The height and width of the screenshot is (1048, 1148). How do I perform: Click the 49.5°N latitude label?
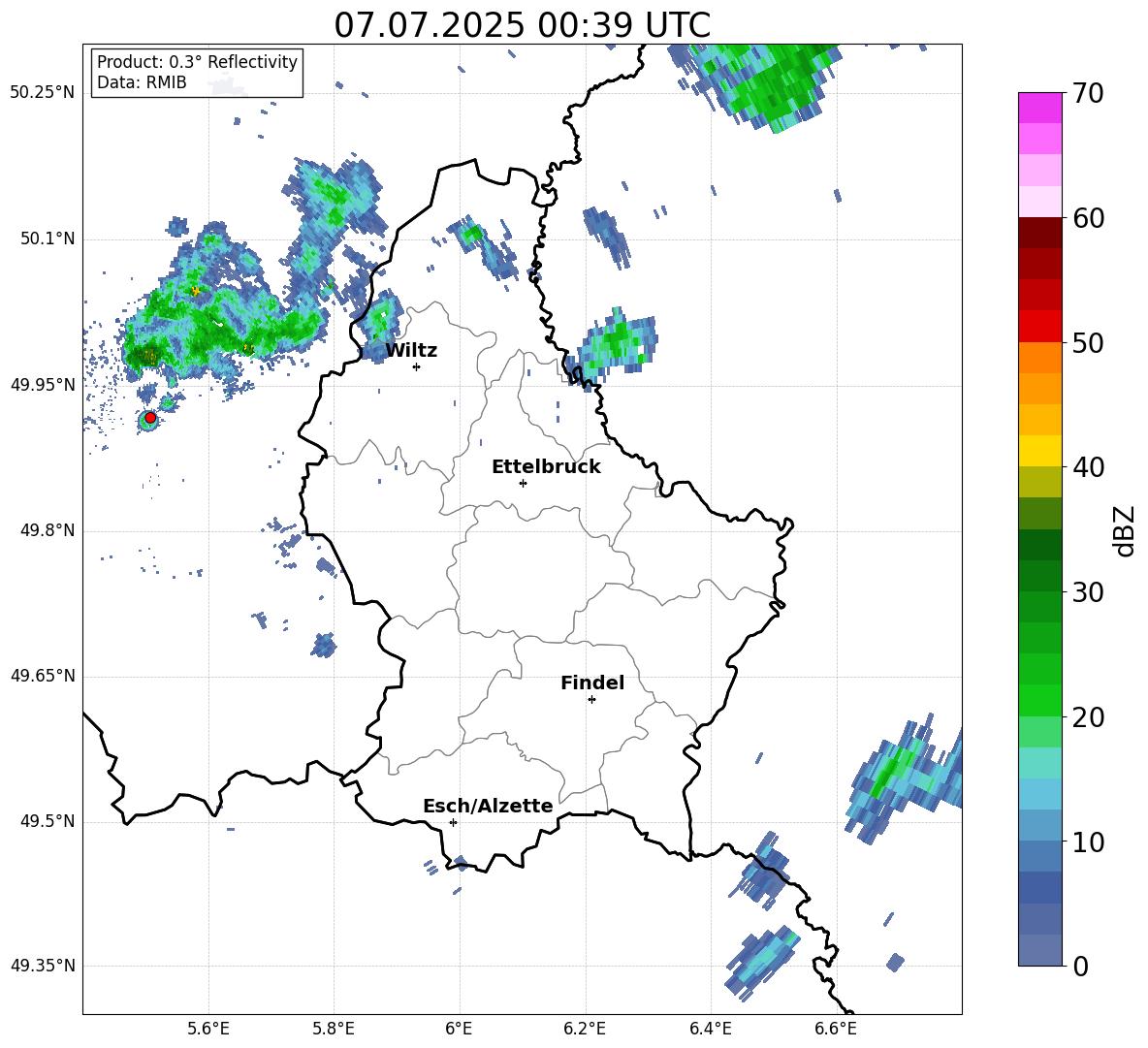coord(47,821)
